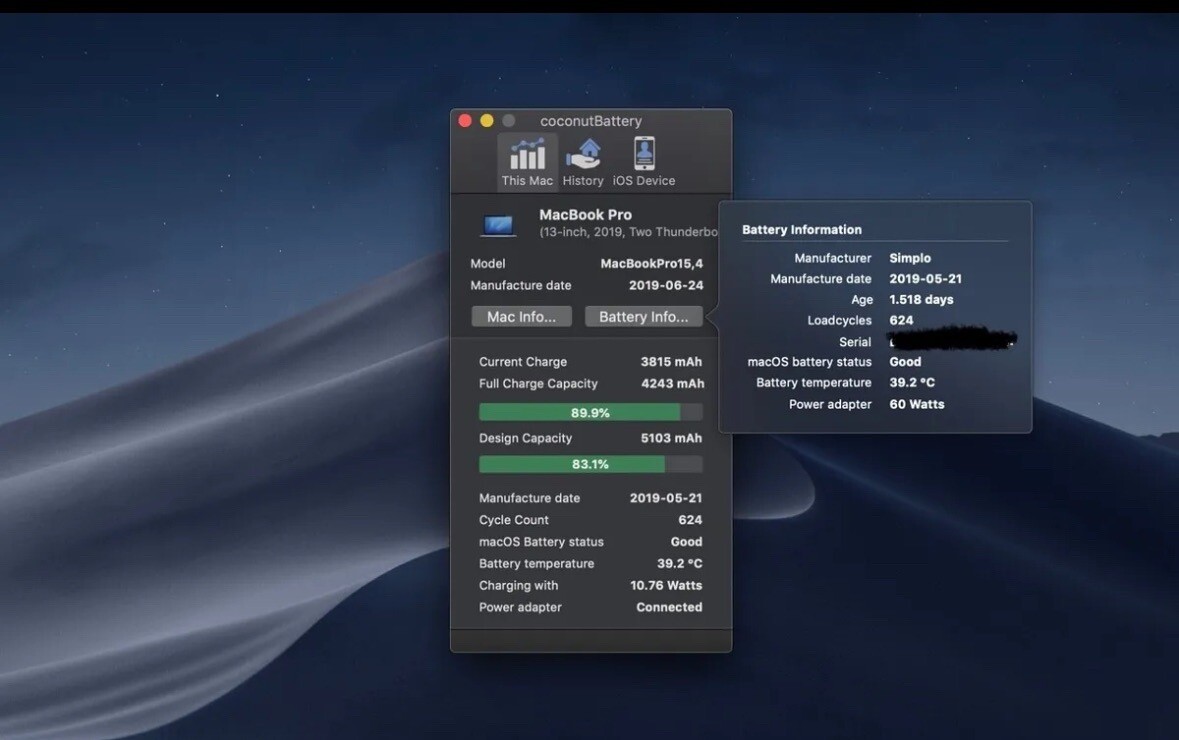Click the Battery Info... button
This screenshot has height=740, width=1179.
pos(644,317)
